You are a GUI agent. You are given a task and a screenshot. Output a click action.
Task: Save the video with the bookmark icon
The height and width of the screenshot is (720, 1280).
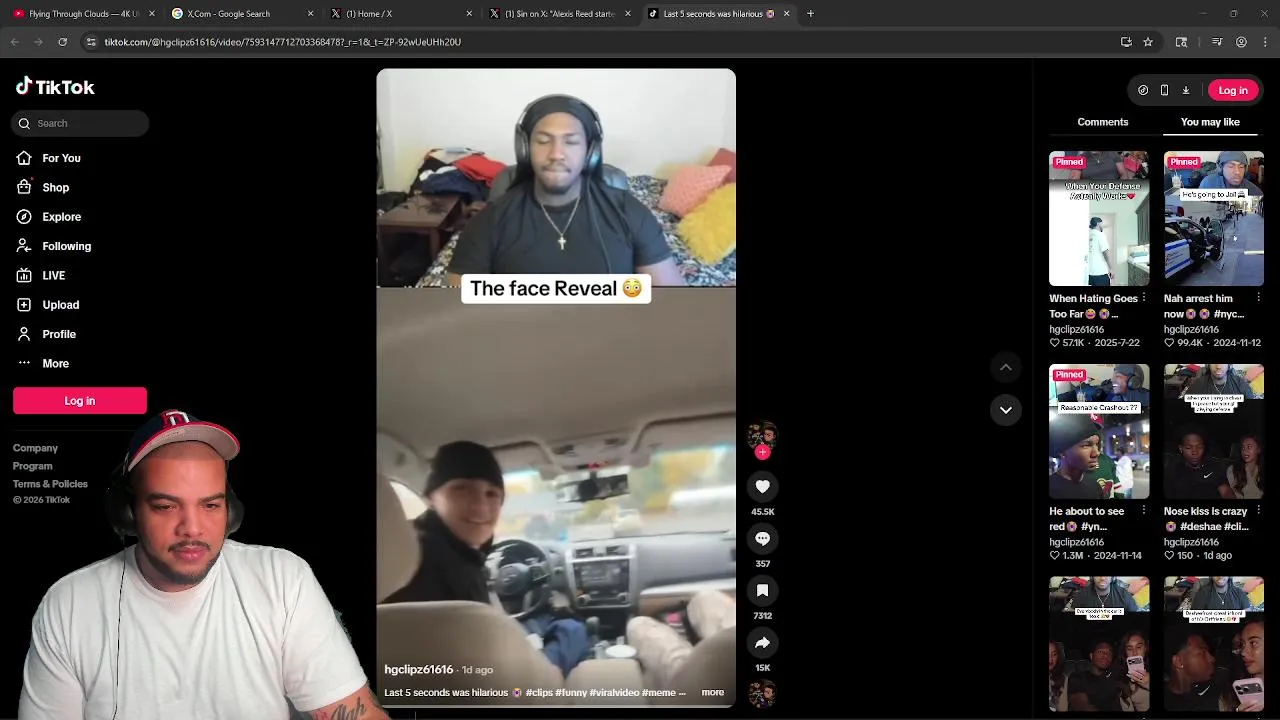(762, 590)
